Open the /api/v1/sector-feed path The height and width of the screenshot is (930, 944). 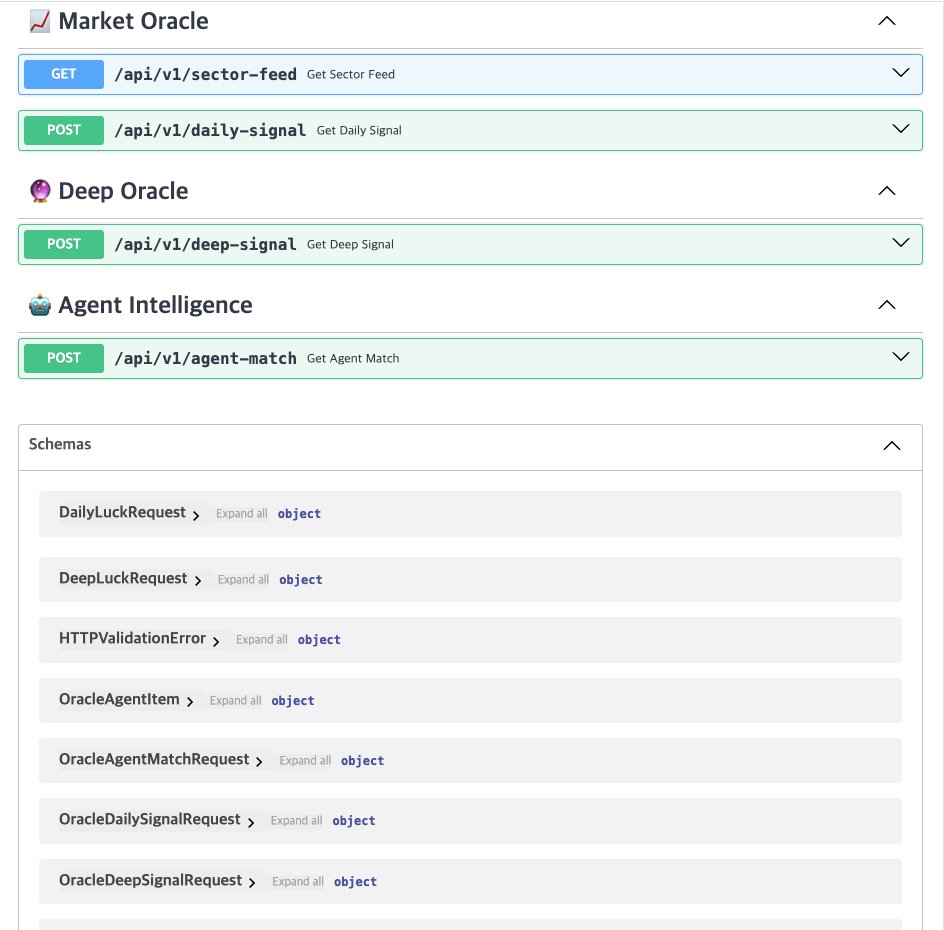(x=205, y=74)
